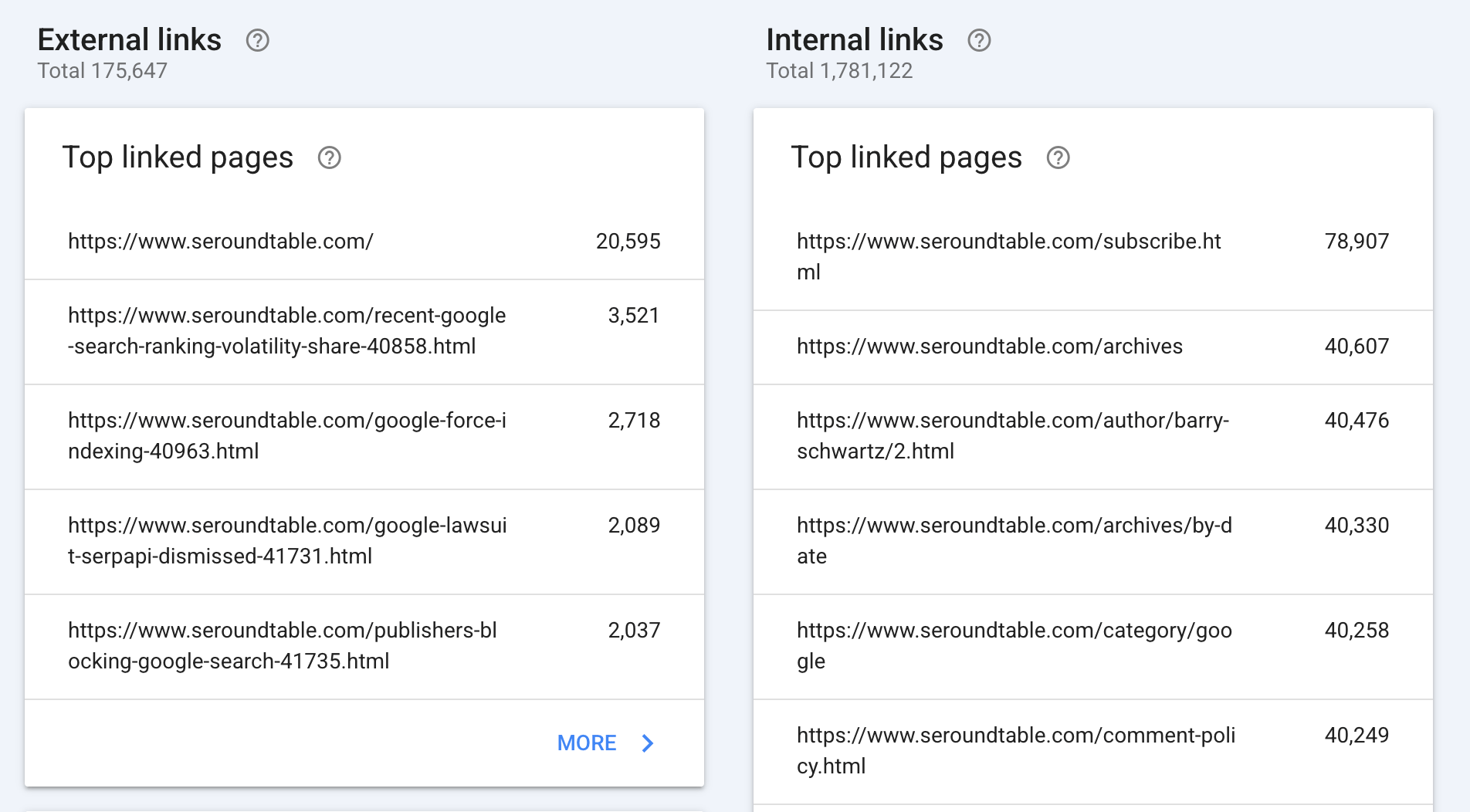This screenshot has height=812, width=1470.
Task: Select the archives/by-date internal row
Action: (x=1093, y=542)
